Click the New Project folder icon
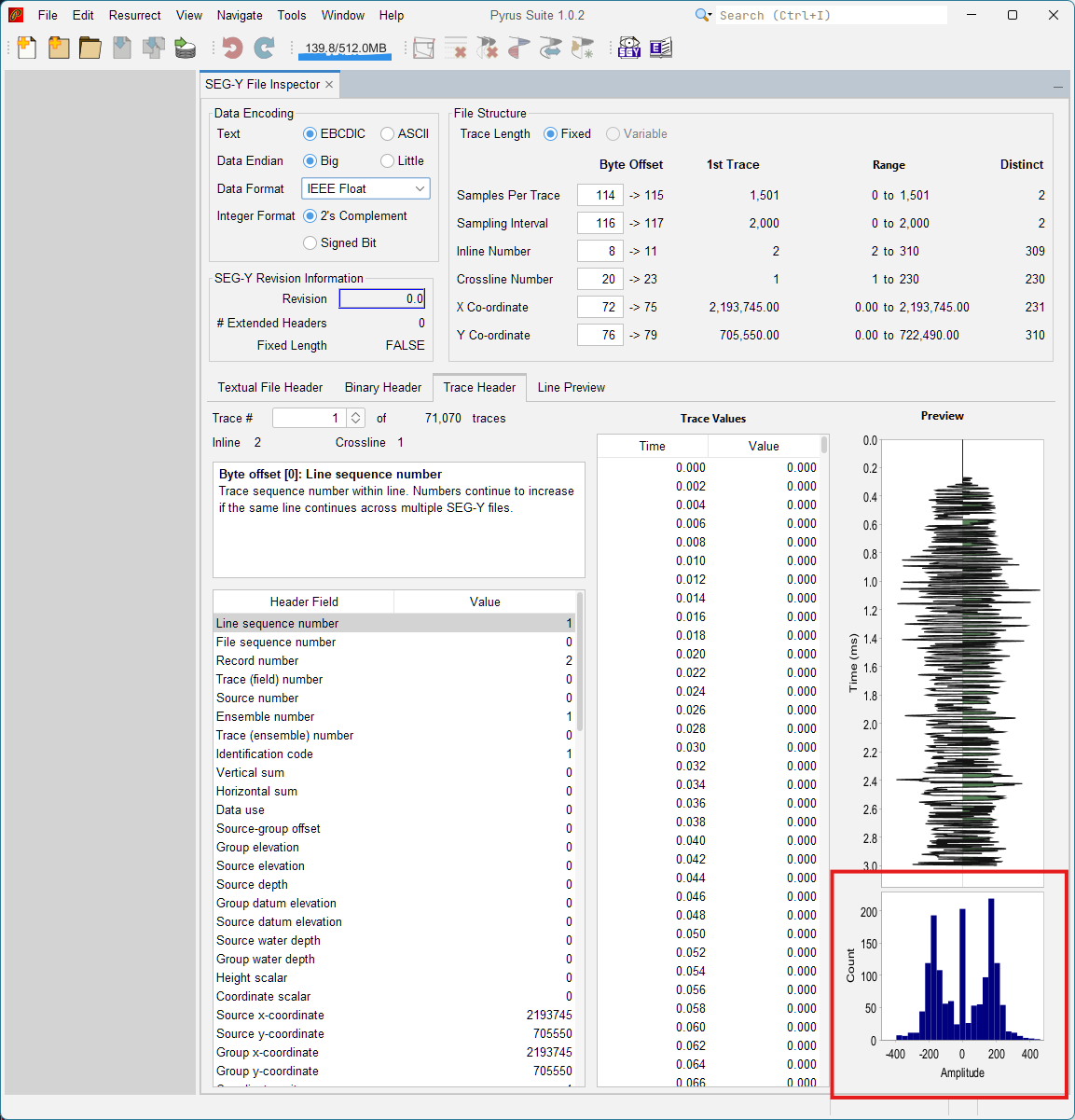 (59, 48)
